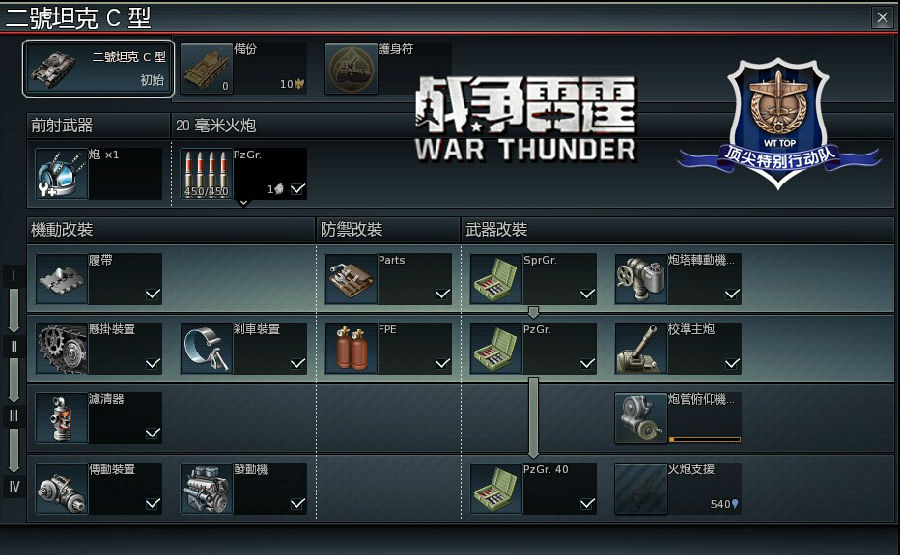The height and width of the screenshot is (555, 900).
Task: Select the 履帶 tracks modification icon
Action: pos(62,279)
